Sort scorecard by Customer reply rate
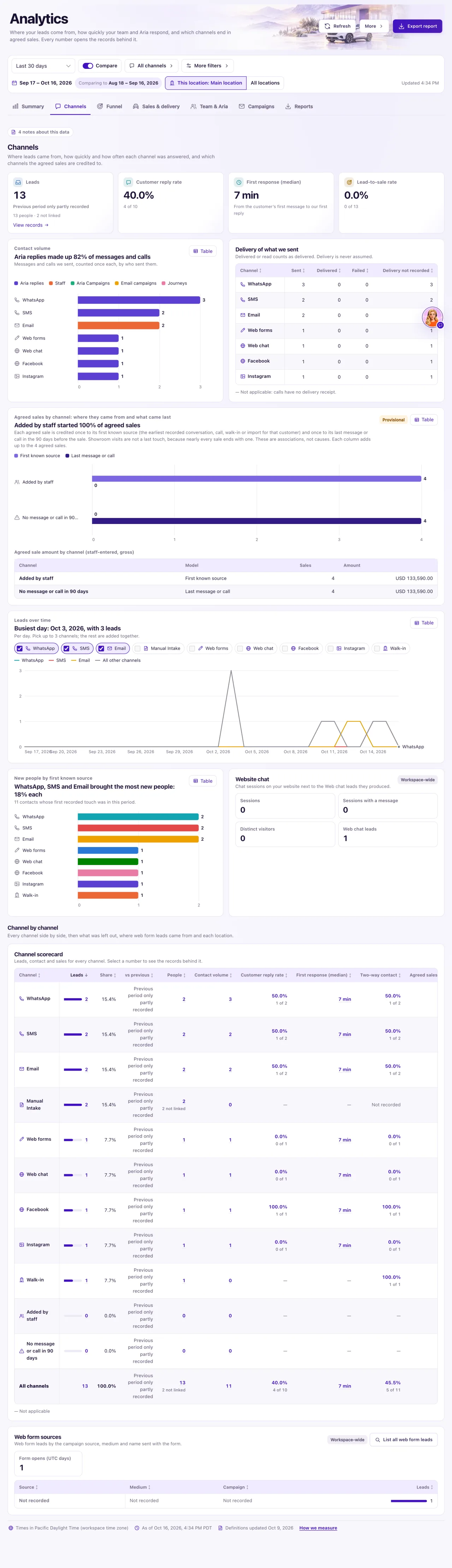The height and width of the screenshot is (1568, 452). click(x=264, y=975)
